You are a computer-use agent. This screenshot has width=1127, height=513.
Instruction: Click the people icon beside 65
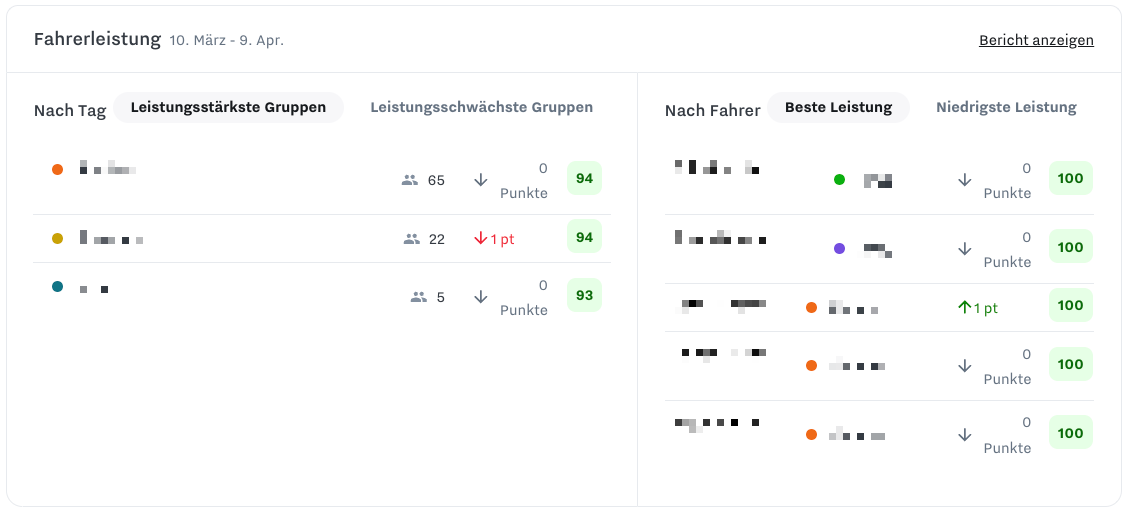(410, 180)
